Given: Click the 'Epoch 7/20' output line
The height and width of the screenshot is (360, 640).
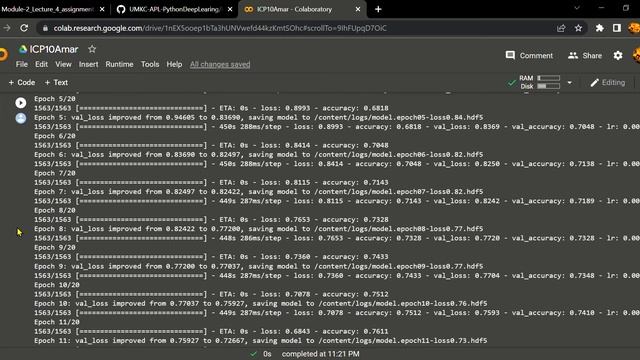Looking at the screenshot, I should point(55,173).
